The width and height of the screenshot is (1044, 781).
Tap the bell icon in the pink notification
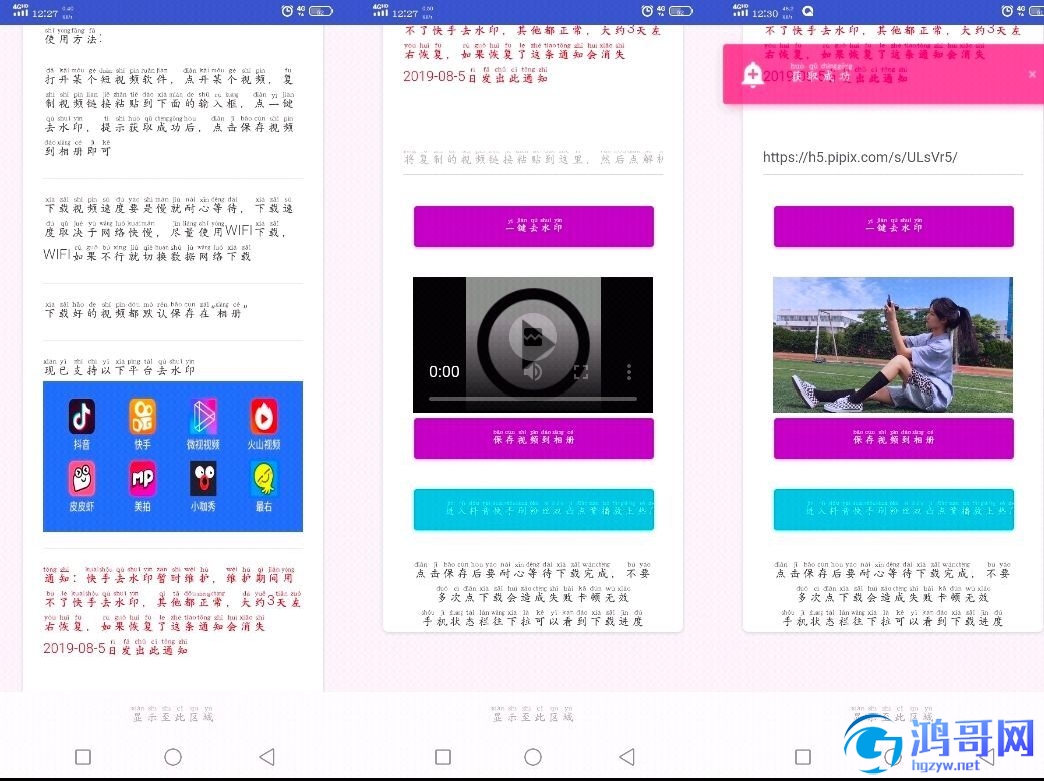pos(752,75)
